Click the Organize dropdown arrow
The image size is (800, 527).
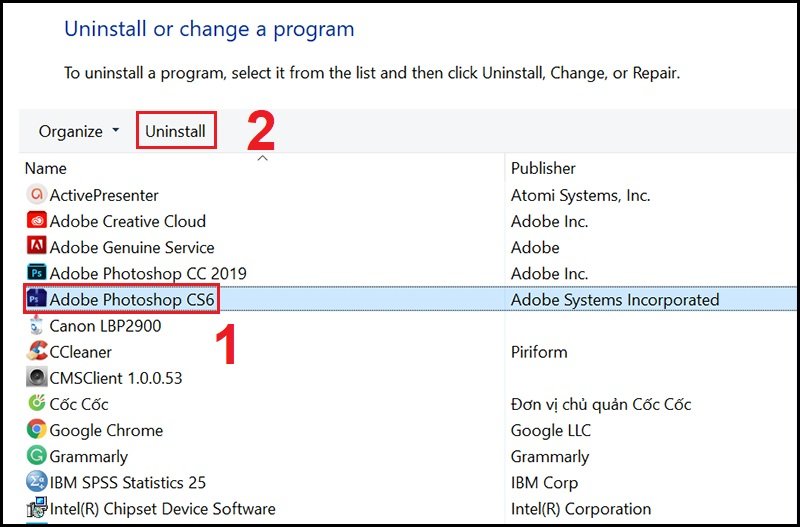click(116, 131)
